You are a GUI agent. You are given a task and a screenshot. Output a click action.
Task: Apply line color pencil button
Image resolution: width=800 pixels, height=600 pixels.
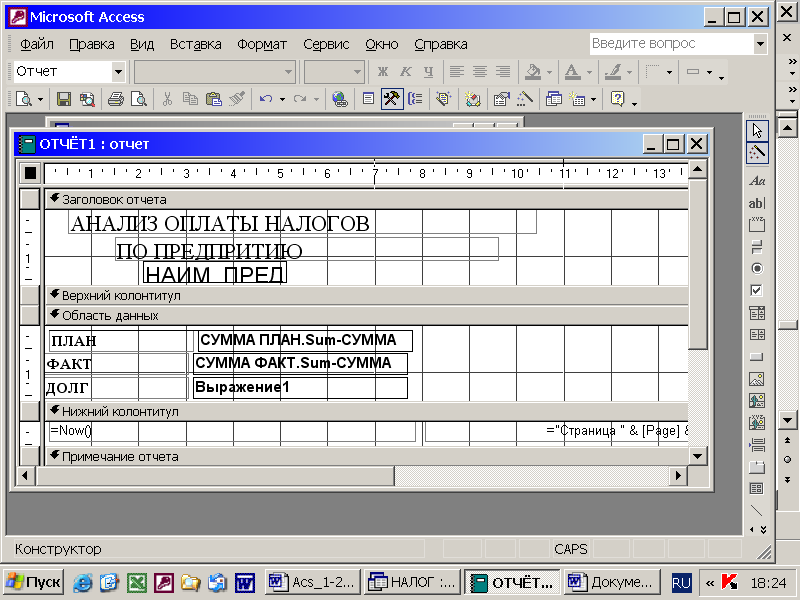pos(613,72)
